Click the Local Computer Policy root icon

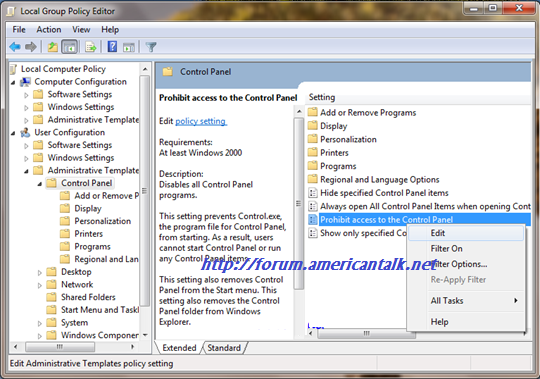pyautogui.click(x=13, y=69)
